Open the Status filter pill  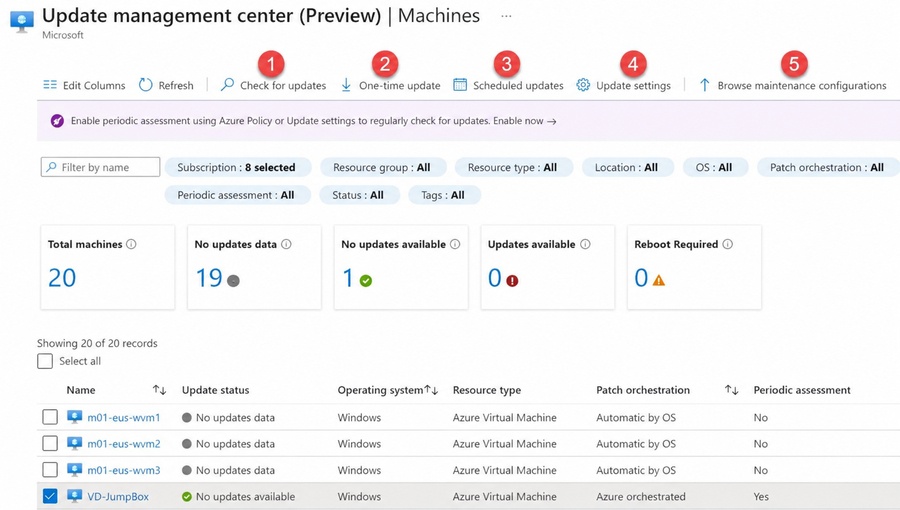tap(359, 195)
